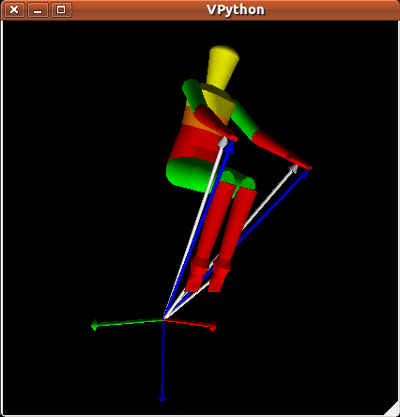This screenshot has height=417, width=400.
Task: Click the blue arrowhead at the far hand
Action: tap(304, 174)
